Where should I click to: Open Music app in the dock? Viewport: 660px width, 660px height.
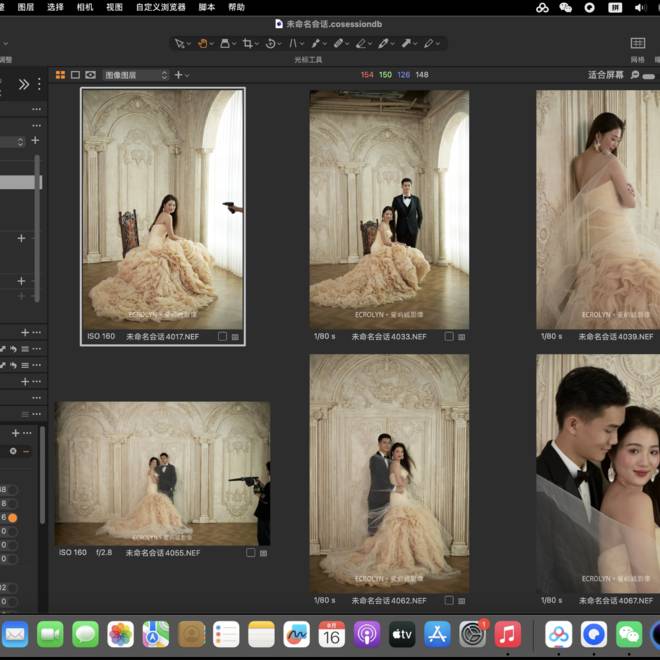tap(507, 634)
